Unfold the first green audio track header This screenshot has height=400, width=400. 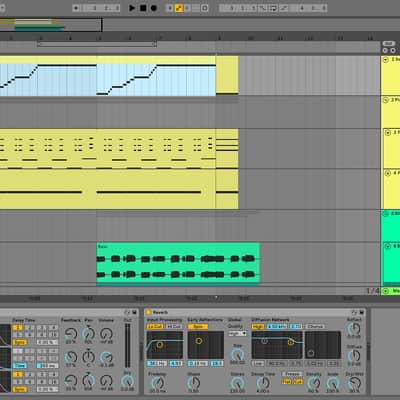coord(386,213)
